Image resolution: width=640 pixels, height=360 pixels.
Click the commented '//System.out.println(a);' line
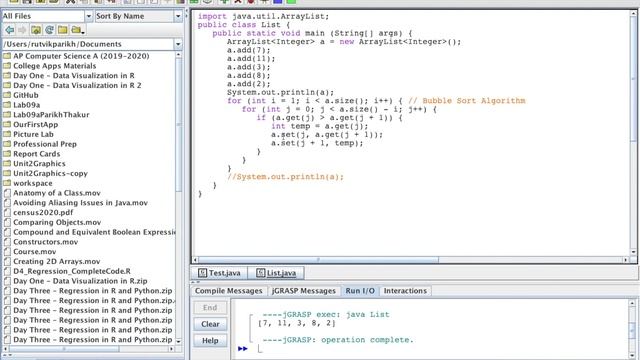click(x=285, y=177)
